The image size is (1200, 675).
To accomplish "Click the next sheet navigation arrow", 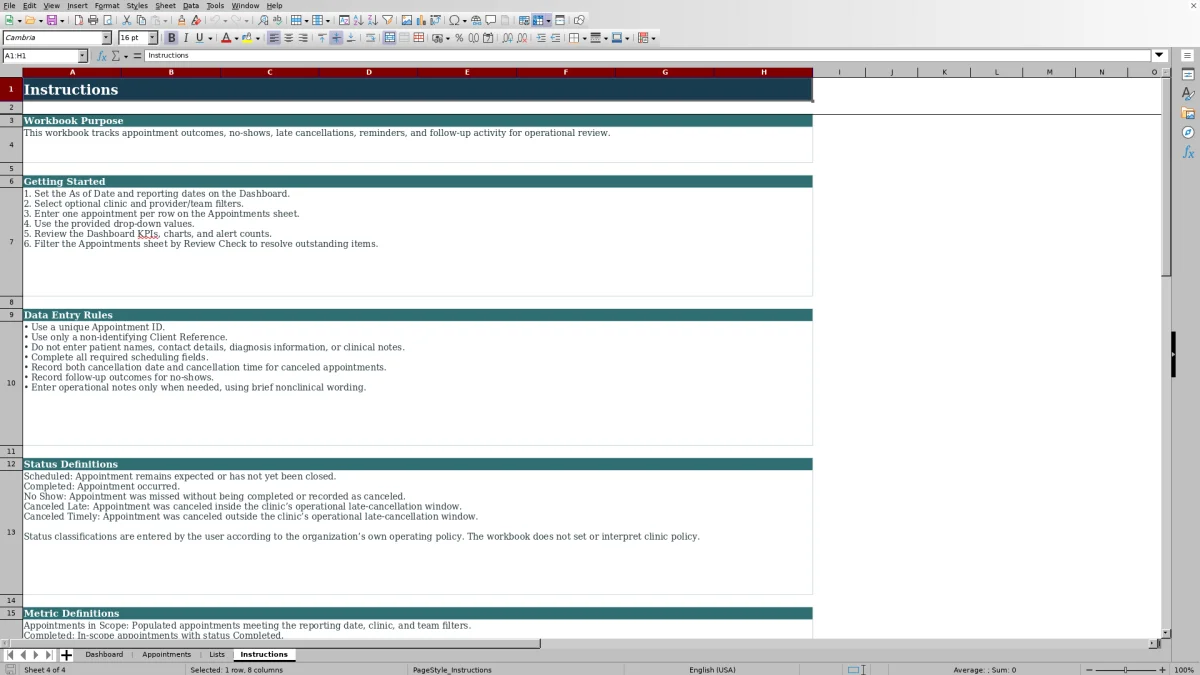I will point(35,655).
